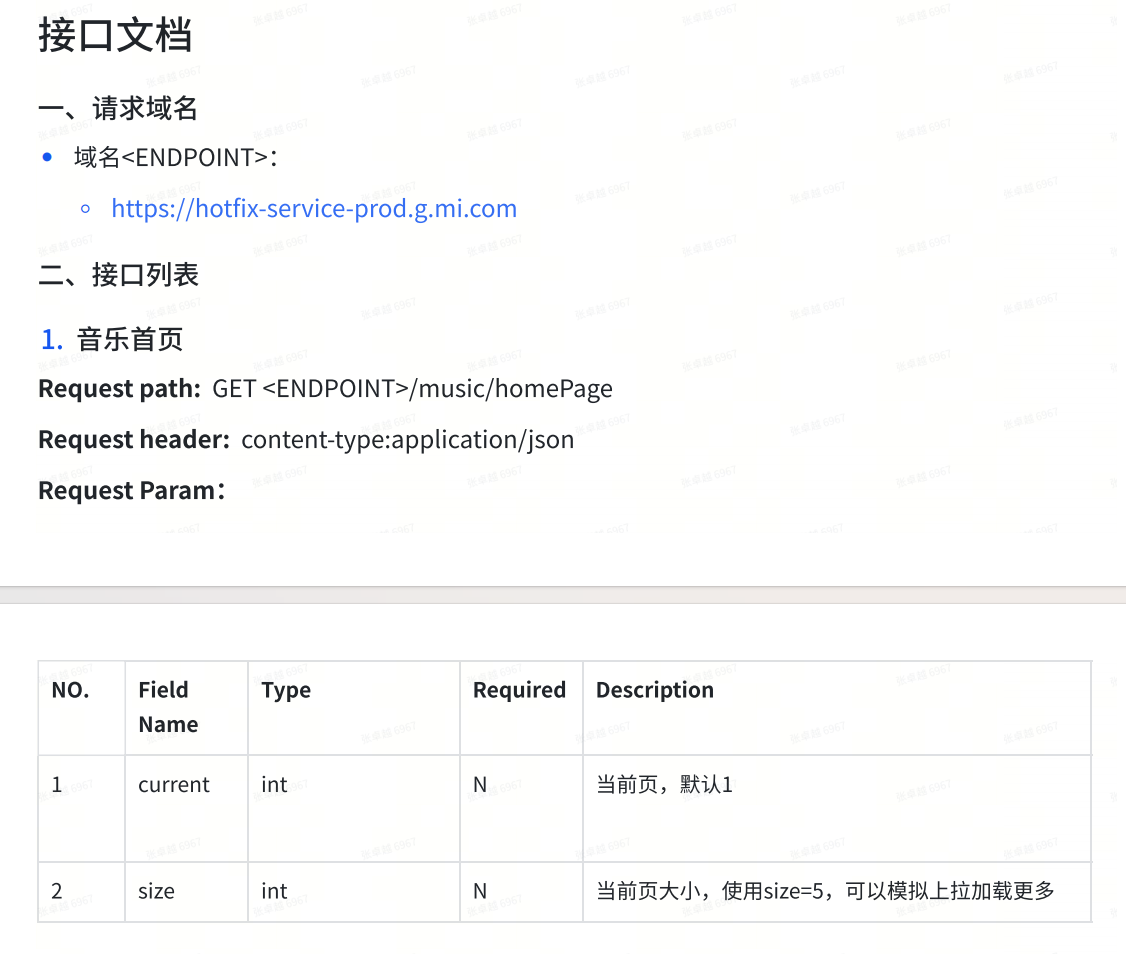Click the Request header label
The image size is (1126, 954).
(x=128, y=439)
